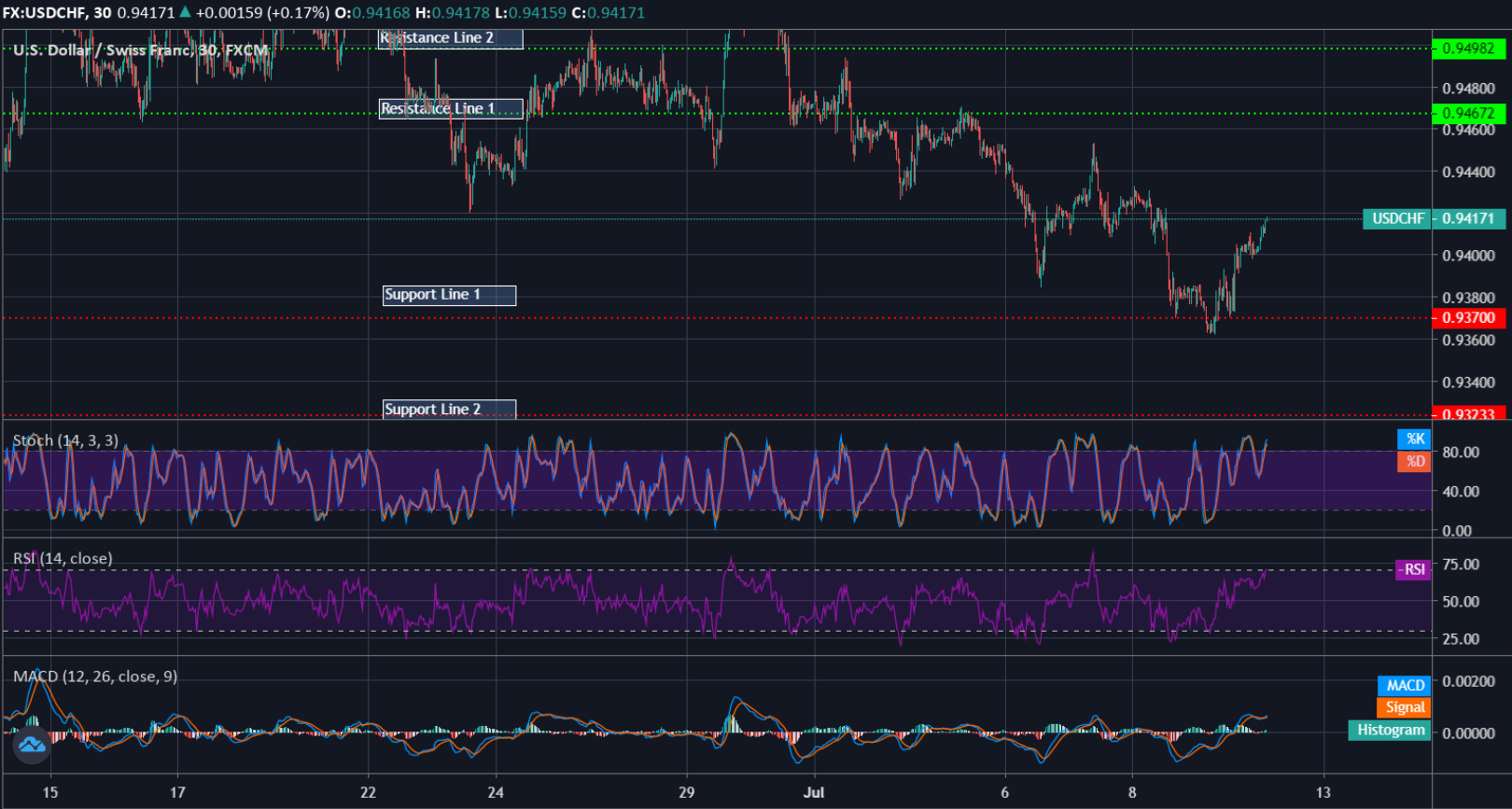Click the Histogram legend badge
The height and width of the screenshot is (809, 1512).
pyautogui.click(x=1390, y=731)
